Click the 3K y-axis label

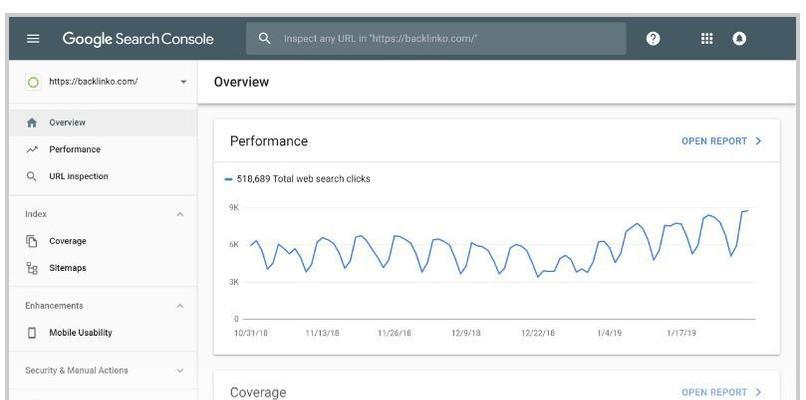[x=234, y=282]
